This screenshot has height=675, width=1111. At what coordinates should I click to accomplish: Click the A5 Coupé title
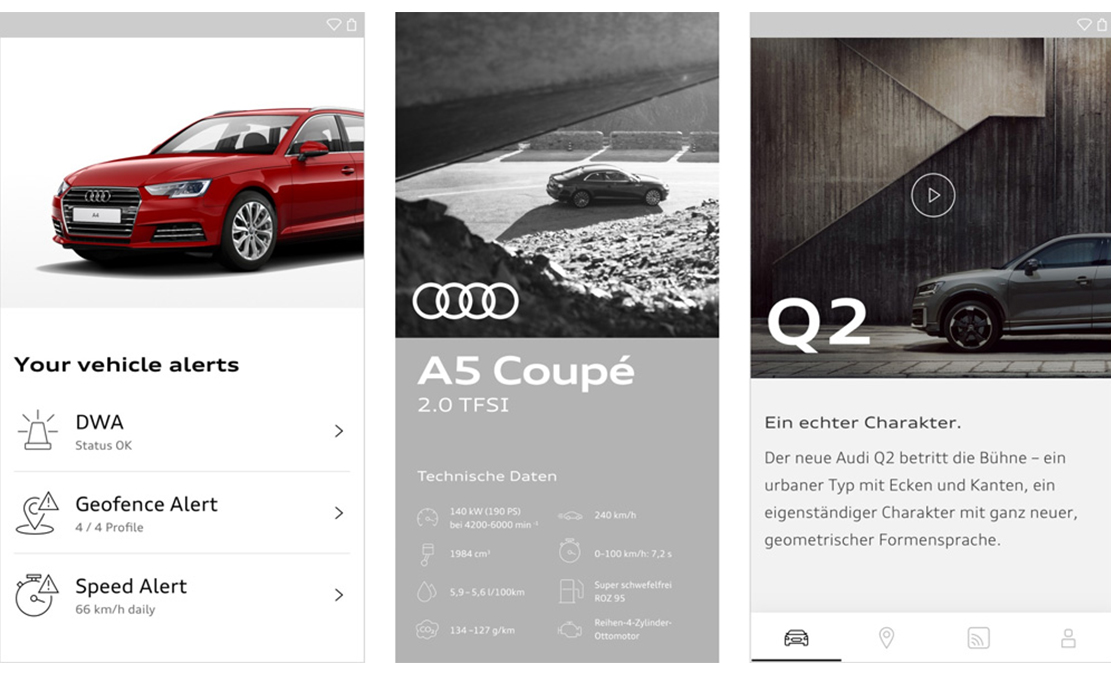pyautogui.click(x=526, y=370)
